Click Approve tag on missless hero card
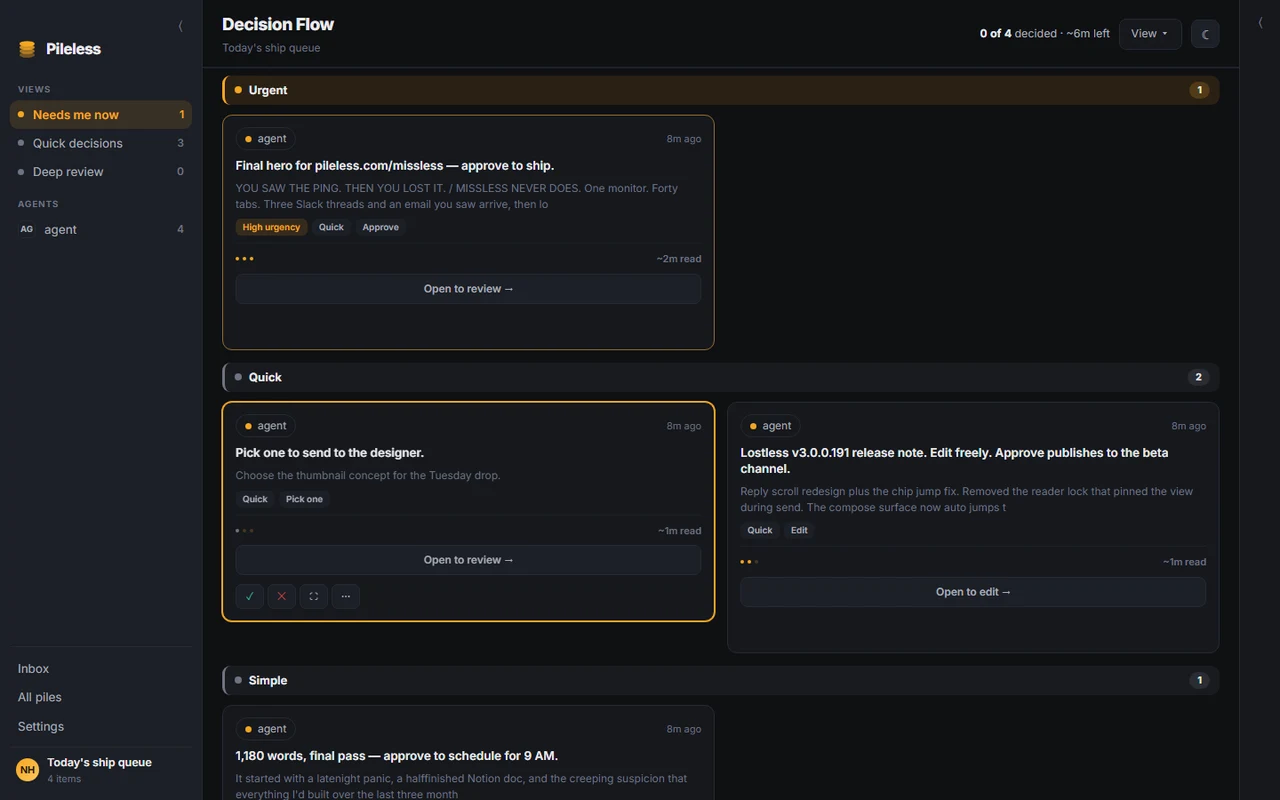Image resolution: width=1280 pixels, height=800 pixels. tap(381, 227)
